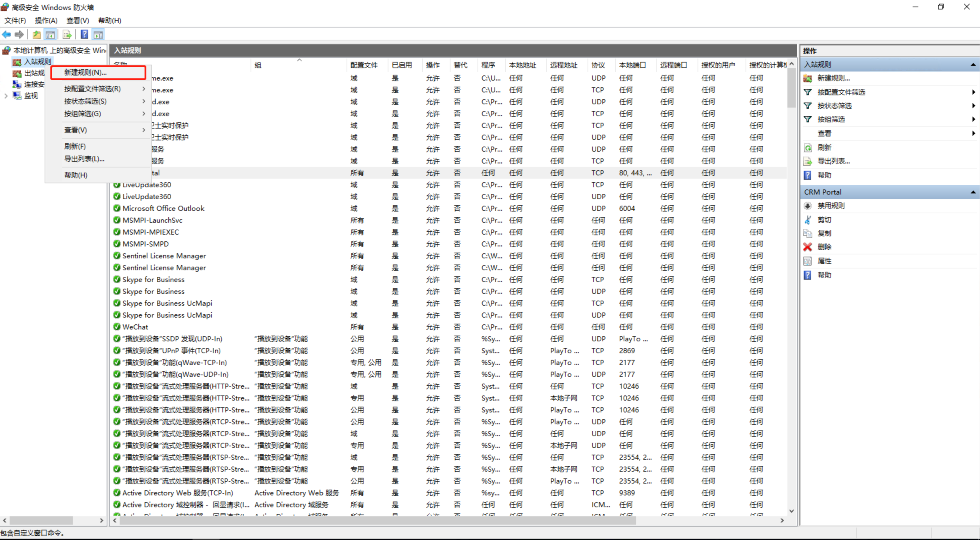Open 查看(V) submenu in the context menu
The width and height of the screenshot is (980, 540).
(x=100, y=130)
